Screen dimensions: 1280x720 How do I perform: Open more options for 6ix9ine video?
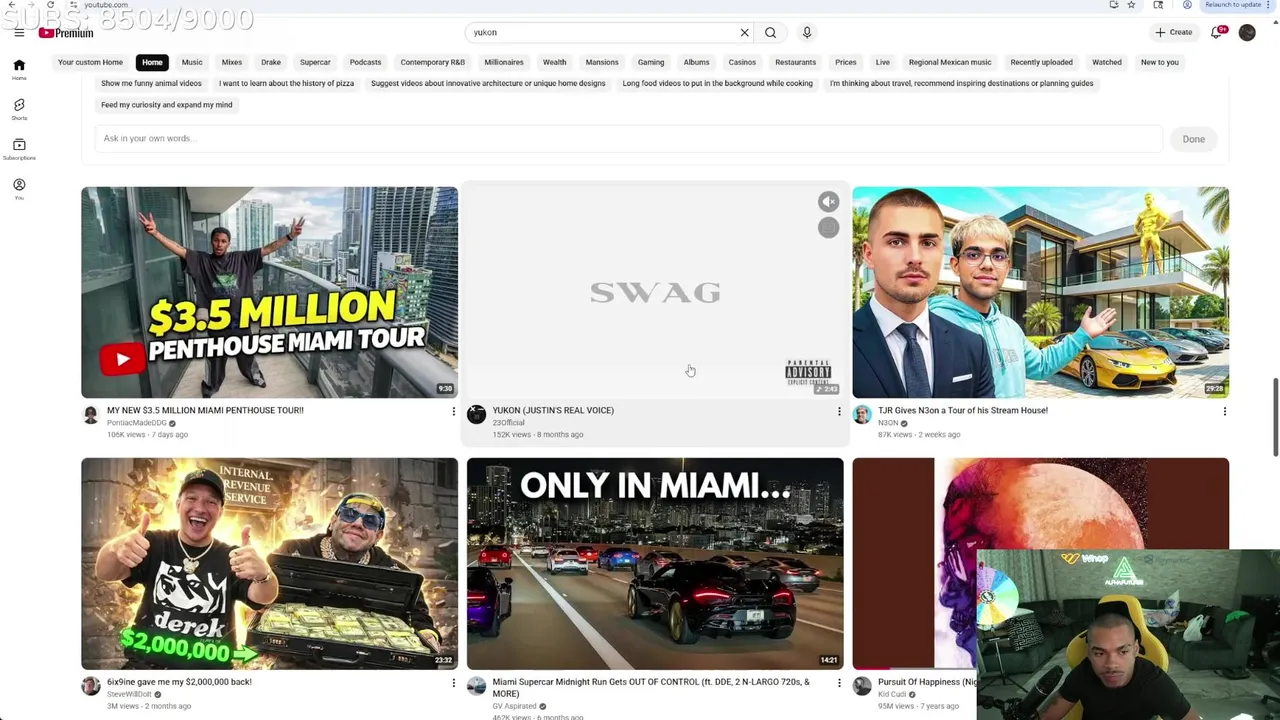[453, 683]
